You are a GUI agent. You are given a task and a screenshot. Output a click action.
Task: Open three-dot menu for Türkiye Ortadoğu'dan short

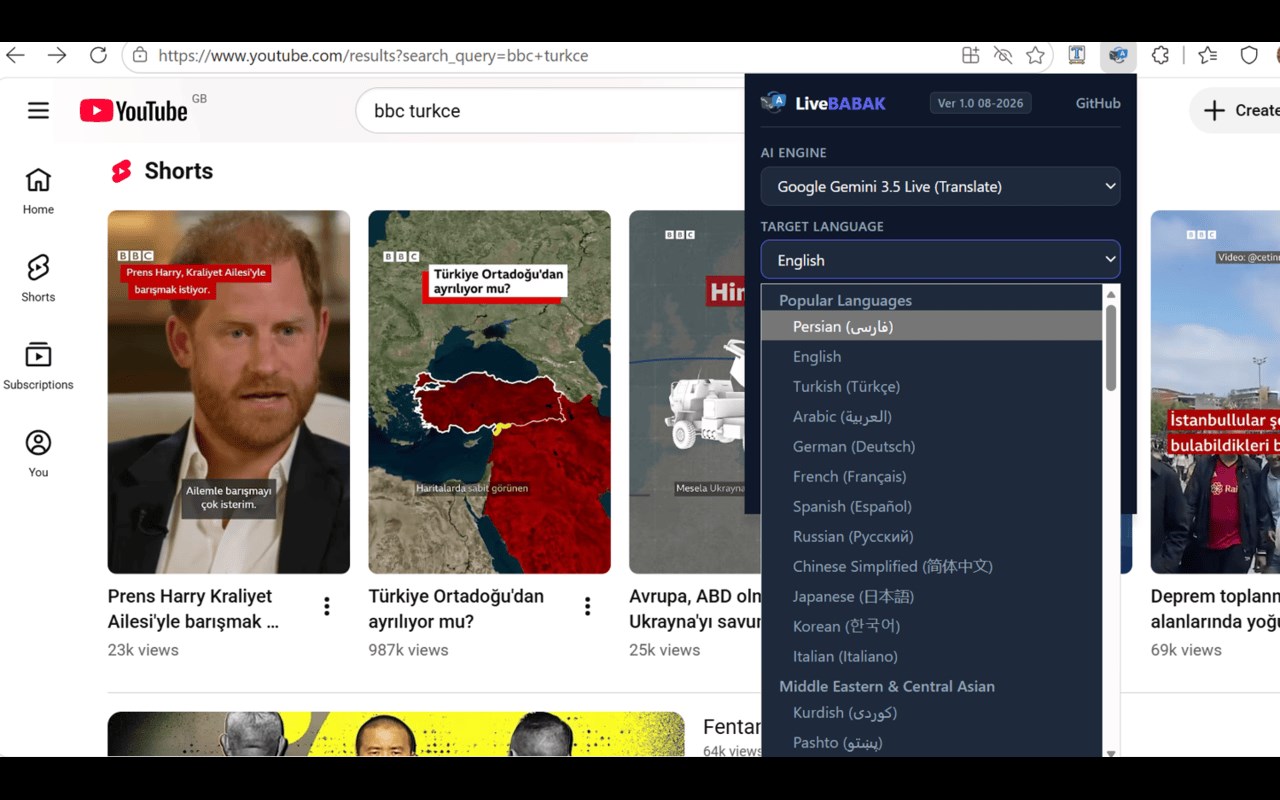tap(587, 606)
